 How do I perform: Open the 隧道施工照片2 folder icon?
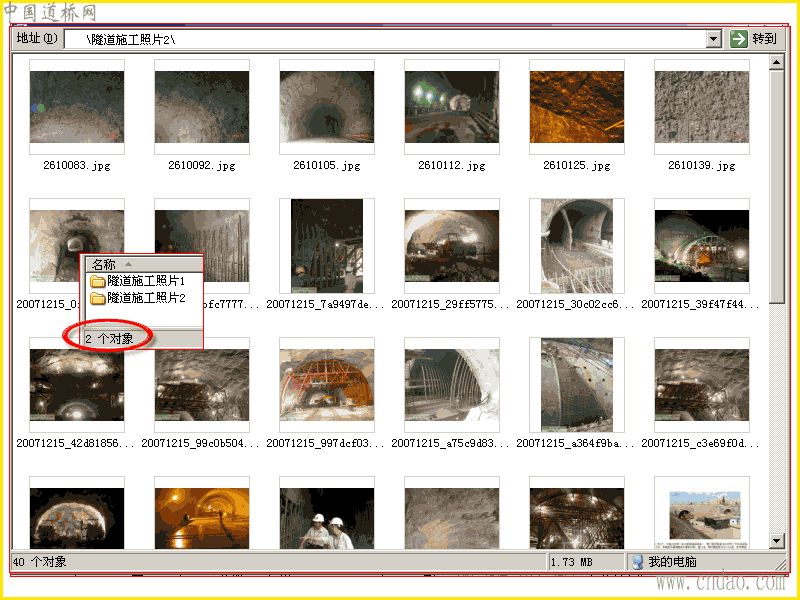point(97,298)
